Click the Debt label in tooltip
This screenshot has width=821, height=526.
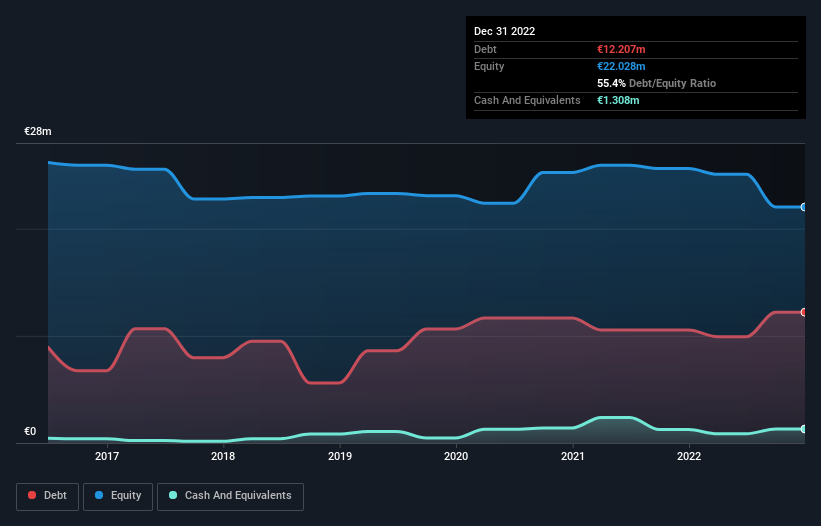[485, 49]
